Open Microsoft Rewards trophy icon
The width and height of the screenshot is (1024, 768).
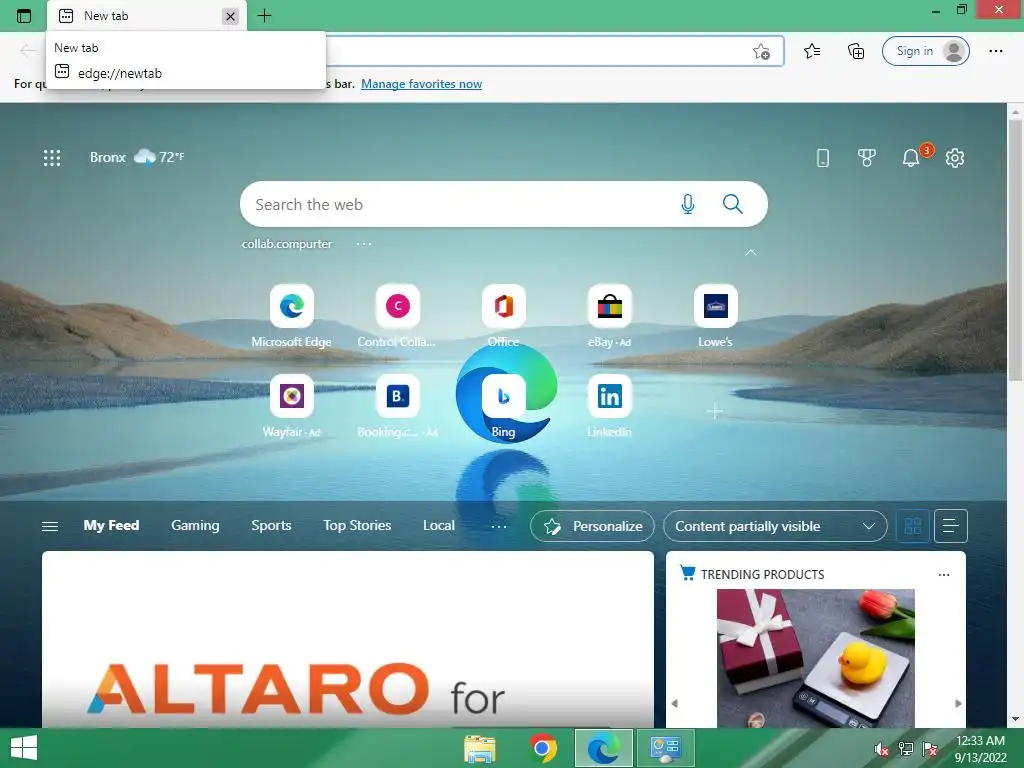(x=867, y=157)
